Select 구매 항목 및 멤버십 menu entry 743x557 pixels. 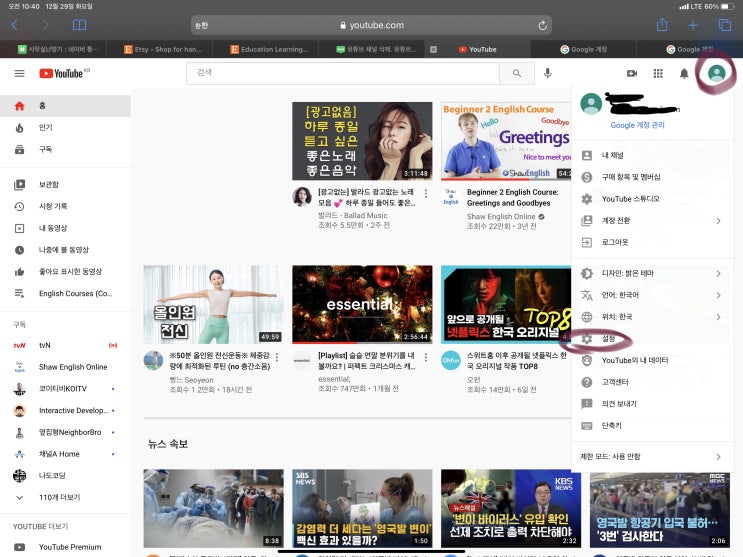tap(652, 177)
